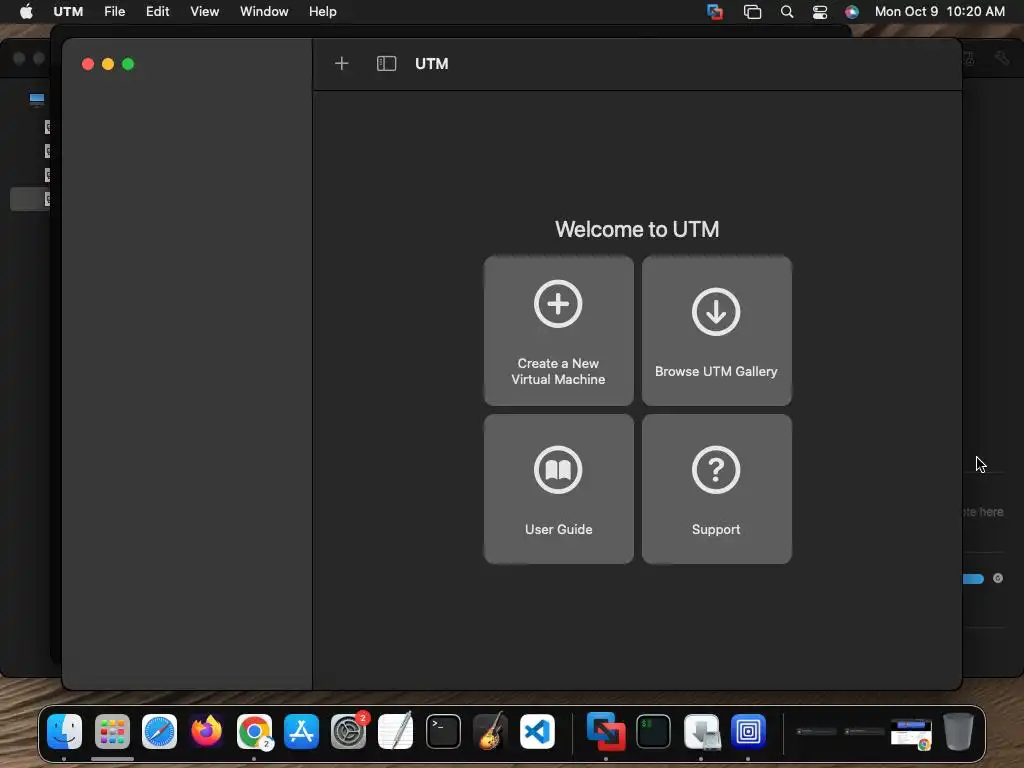
Task: Open the Window menu
Action: pos(264,12)
